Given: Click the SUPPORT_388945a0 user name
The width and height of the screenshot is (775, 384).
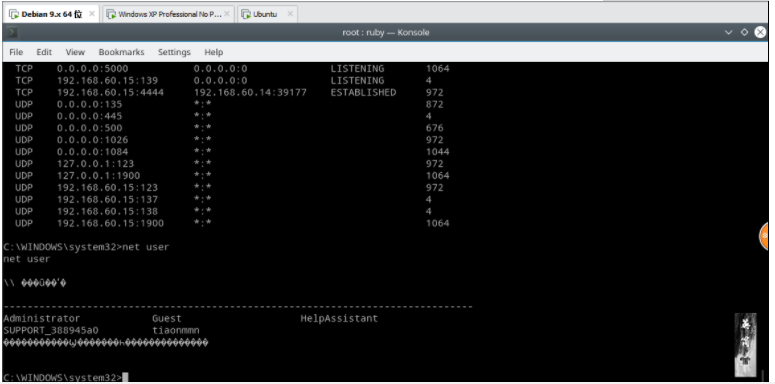Looking at the screenshot, I should 50,330.
